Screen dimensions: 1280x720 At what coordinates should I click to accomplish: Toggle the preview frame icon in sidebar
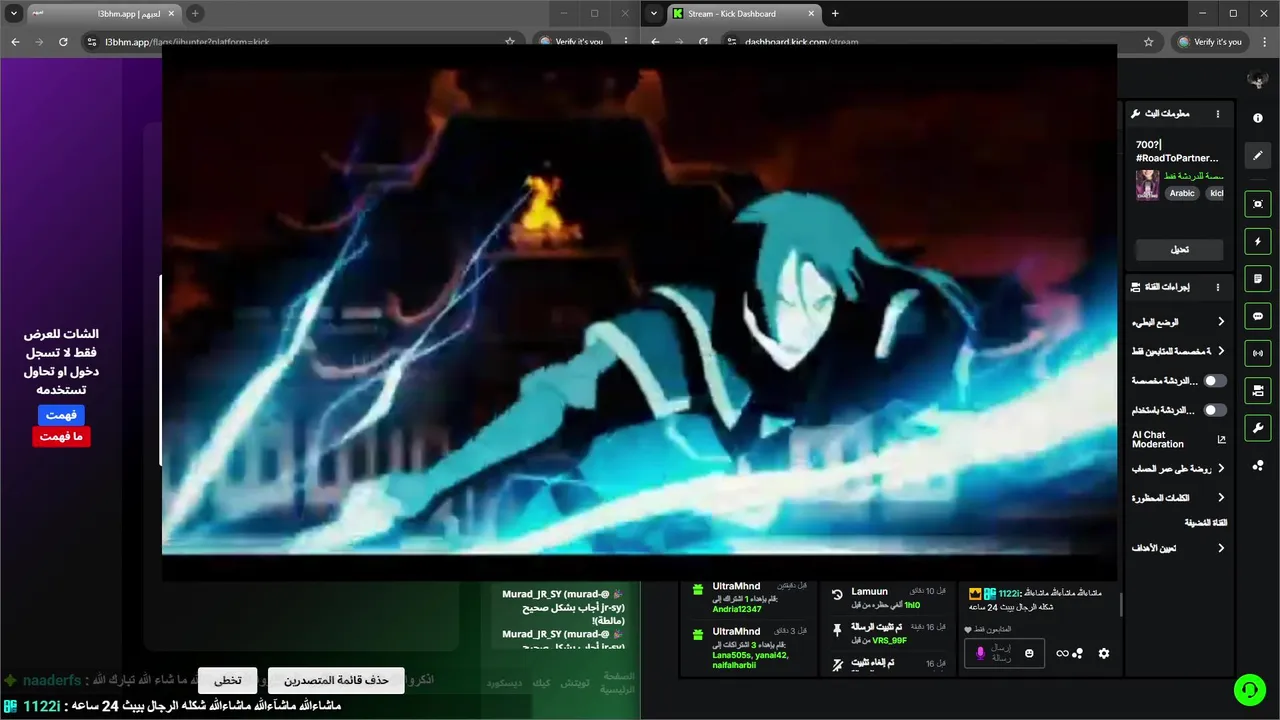tap(1258, 204)
